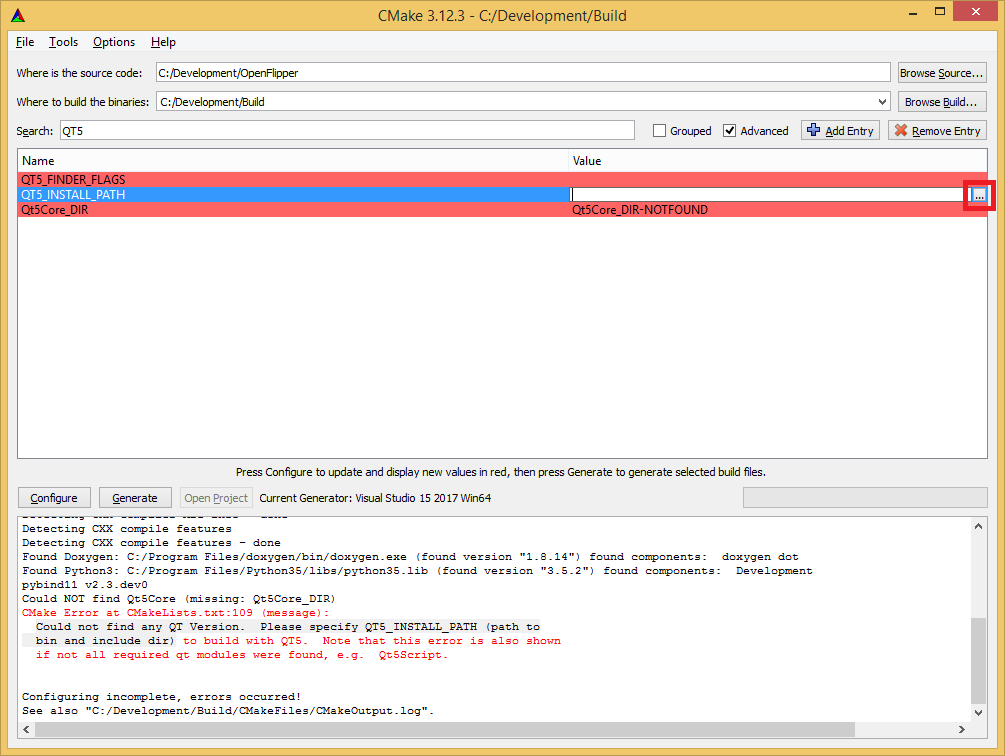Click the up arrow on the output log scrollbar

coord(979,524)
